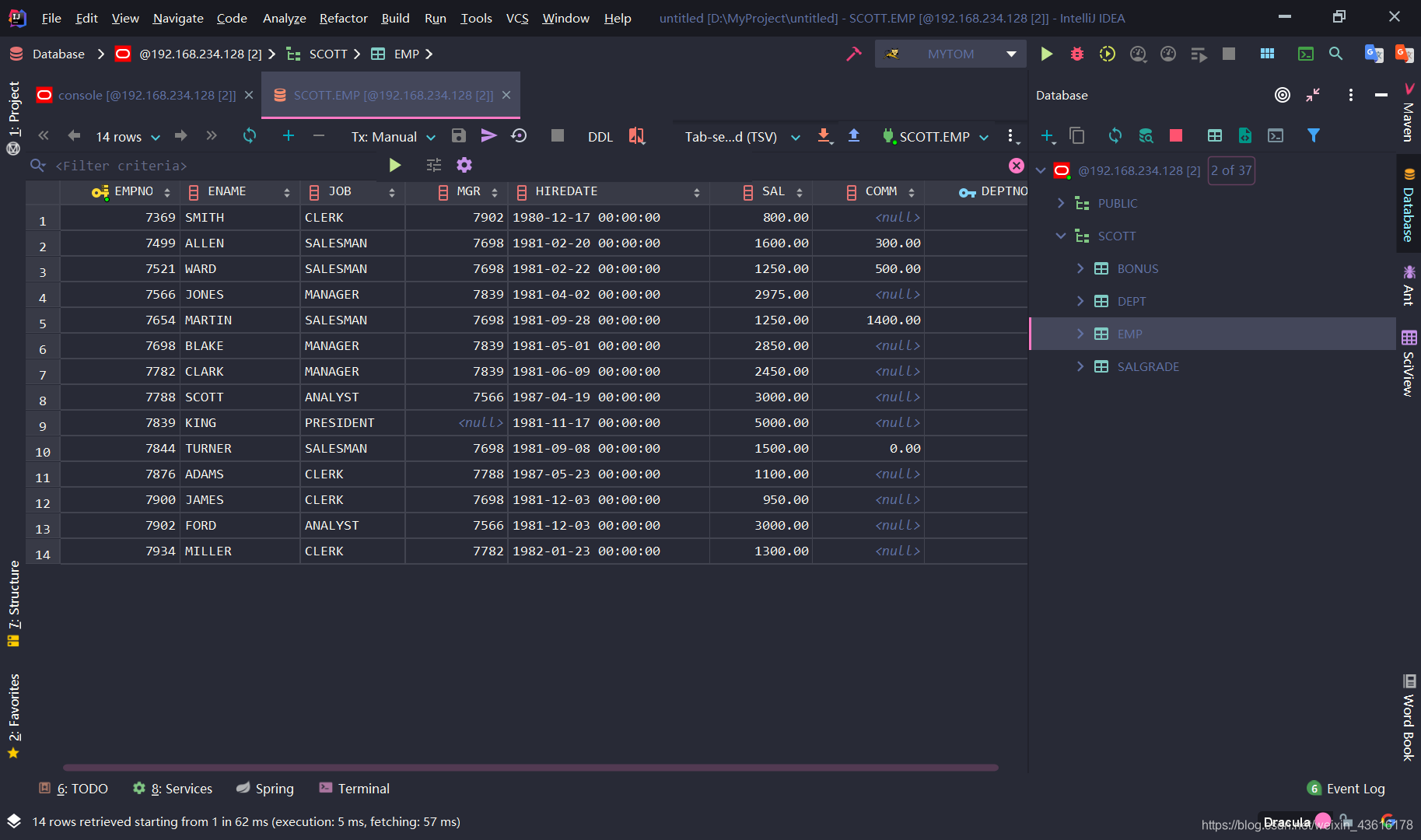The width and height of the screenshot is (1421, 840).
Task: Click the green apply filter arrow
Action: (395, 165)
